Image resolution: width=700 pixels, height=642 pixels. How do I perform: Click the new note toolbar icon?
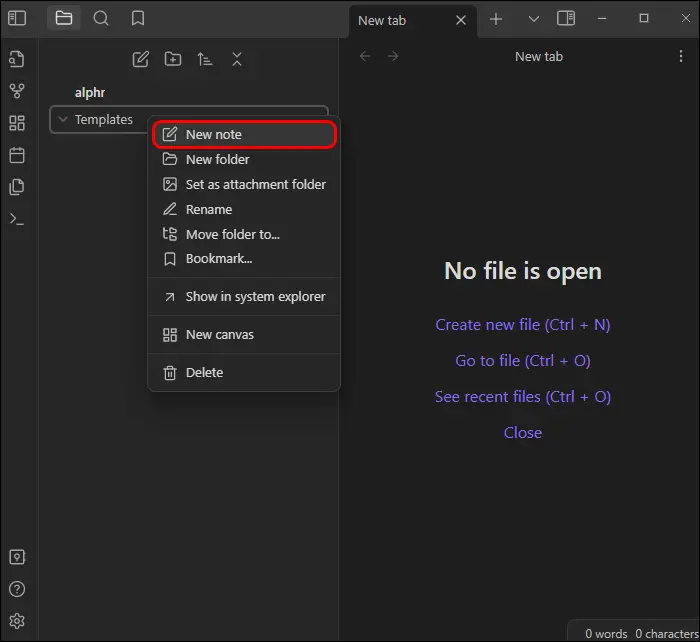click(141, 59)
